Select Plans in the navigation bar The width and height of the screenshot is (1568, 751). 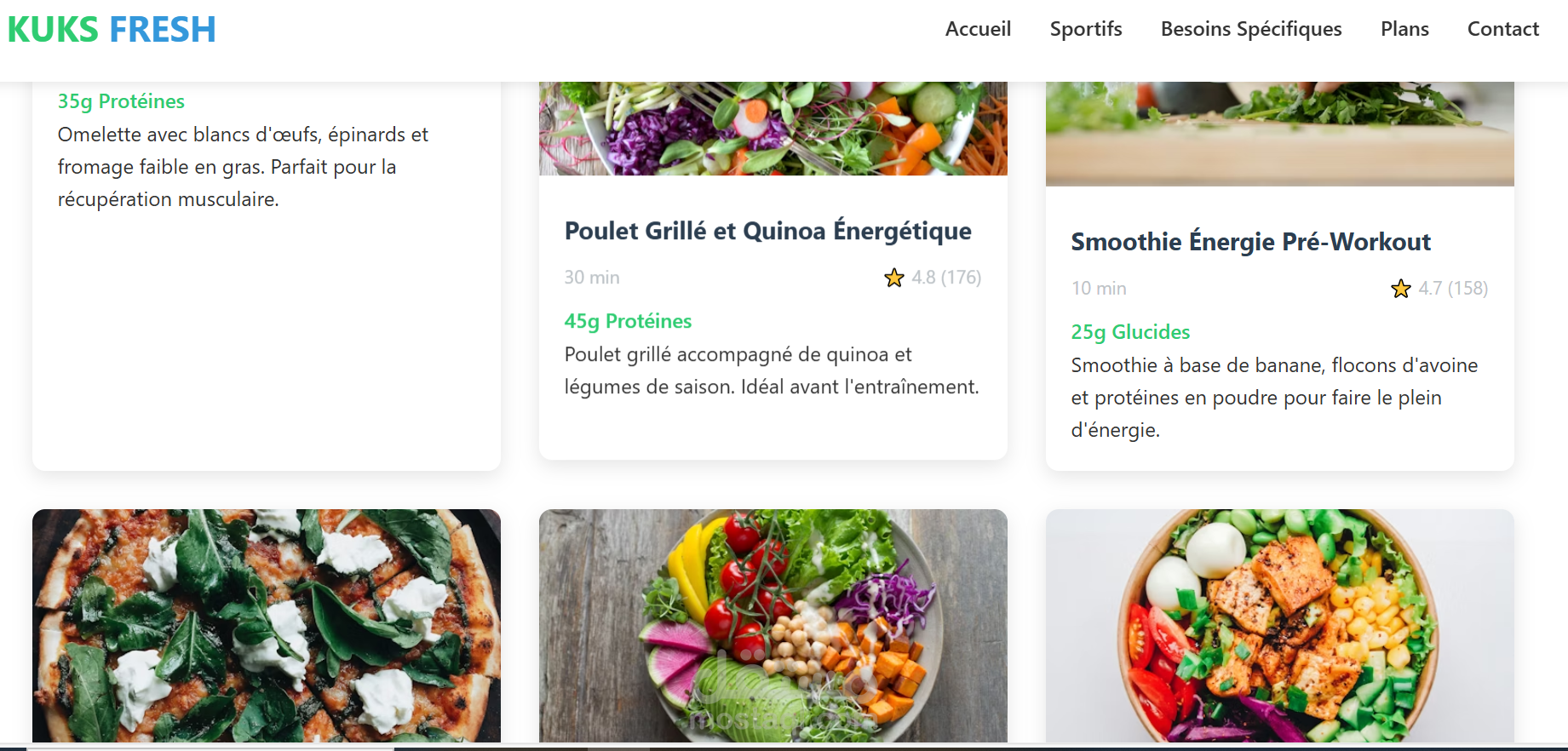[1404, 29]
